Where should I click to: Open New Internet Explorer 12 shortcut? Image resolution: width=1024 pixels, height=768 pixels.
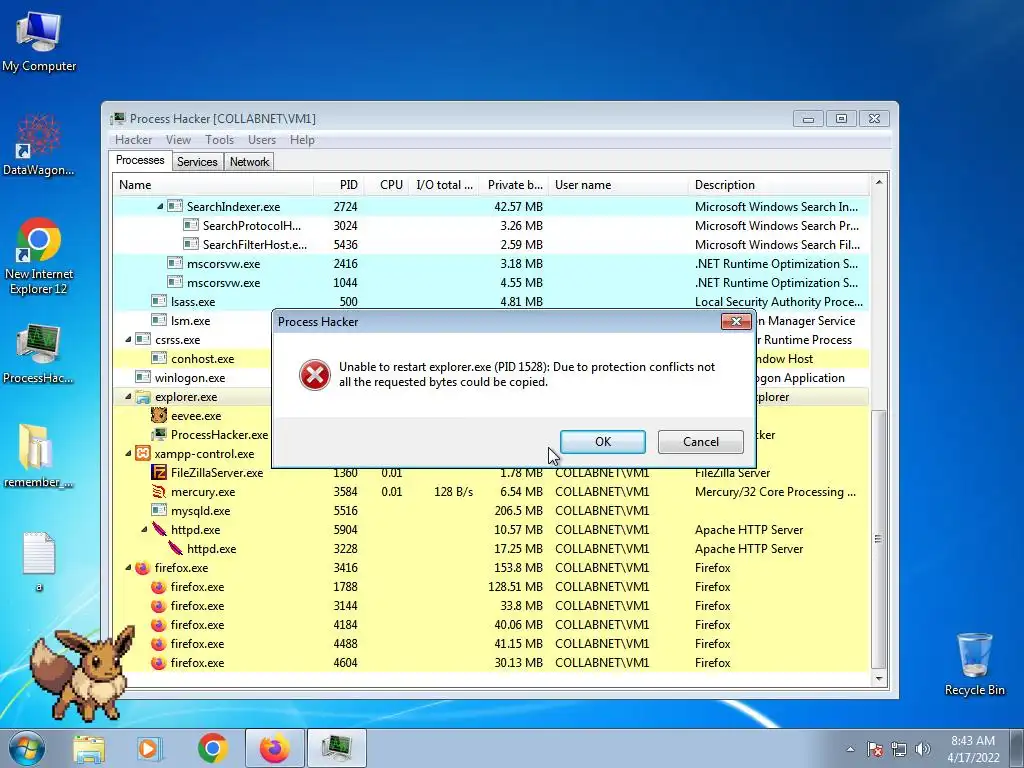[x=39, y=256]
